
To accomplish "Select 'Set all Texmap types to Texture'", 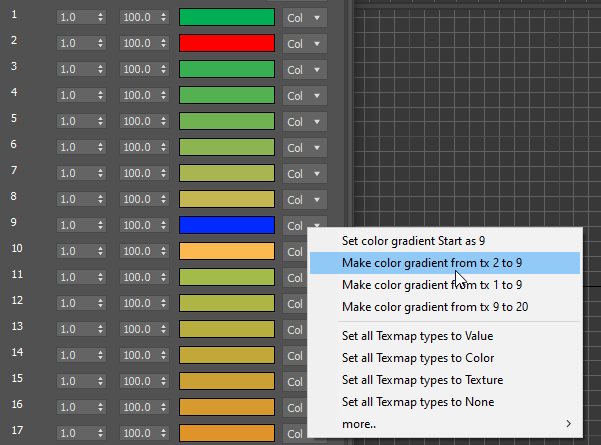I will coord(422,380).
